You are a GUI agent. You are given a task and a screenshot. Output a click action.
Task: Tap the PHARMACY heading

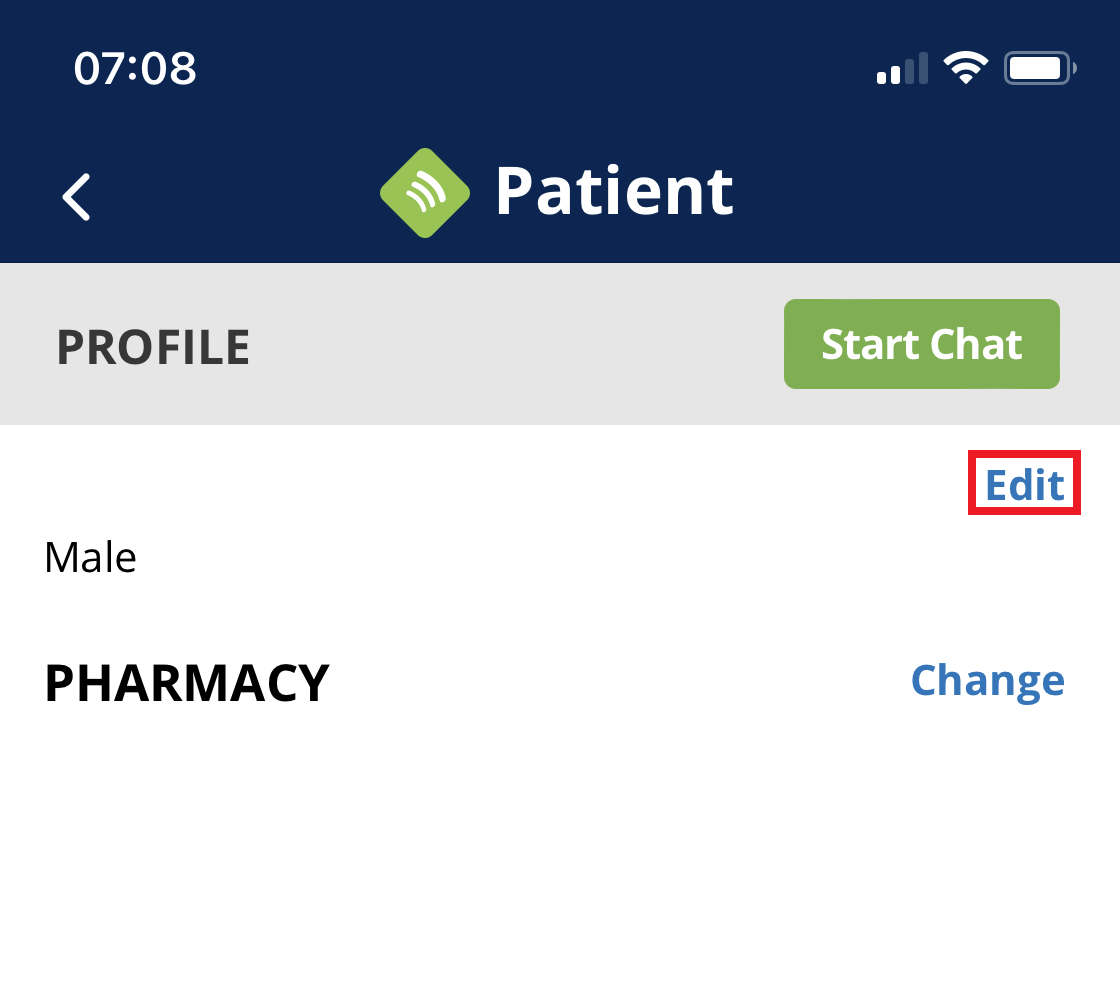click(x=187, y=683)
